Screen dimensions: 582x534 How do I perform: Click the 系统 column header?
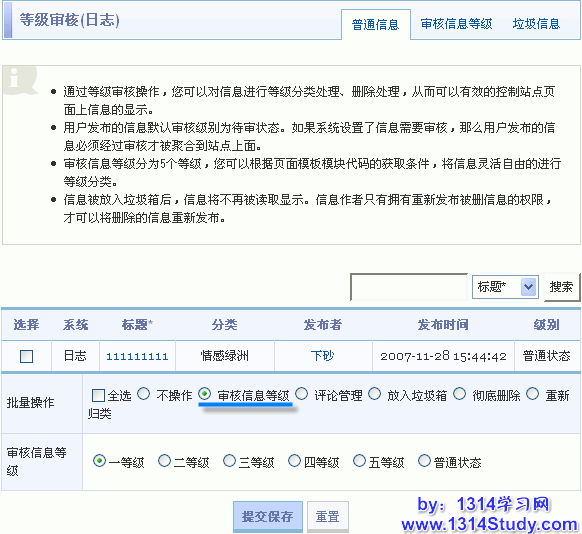[75, 325]
